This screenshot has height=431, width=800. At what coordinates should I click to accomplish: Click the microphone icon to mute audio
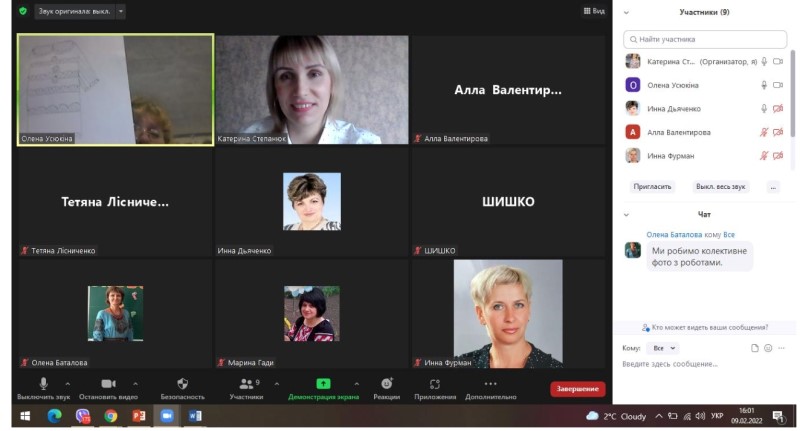43,384
